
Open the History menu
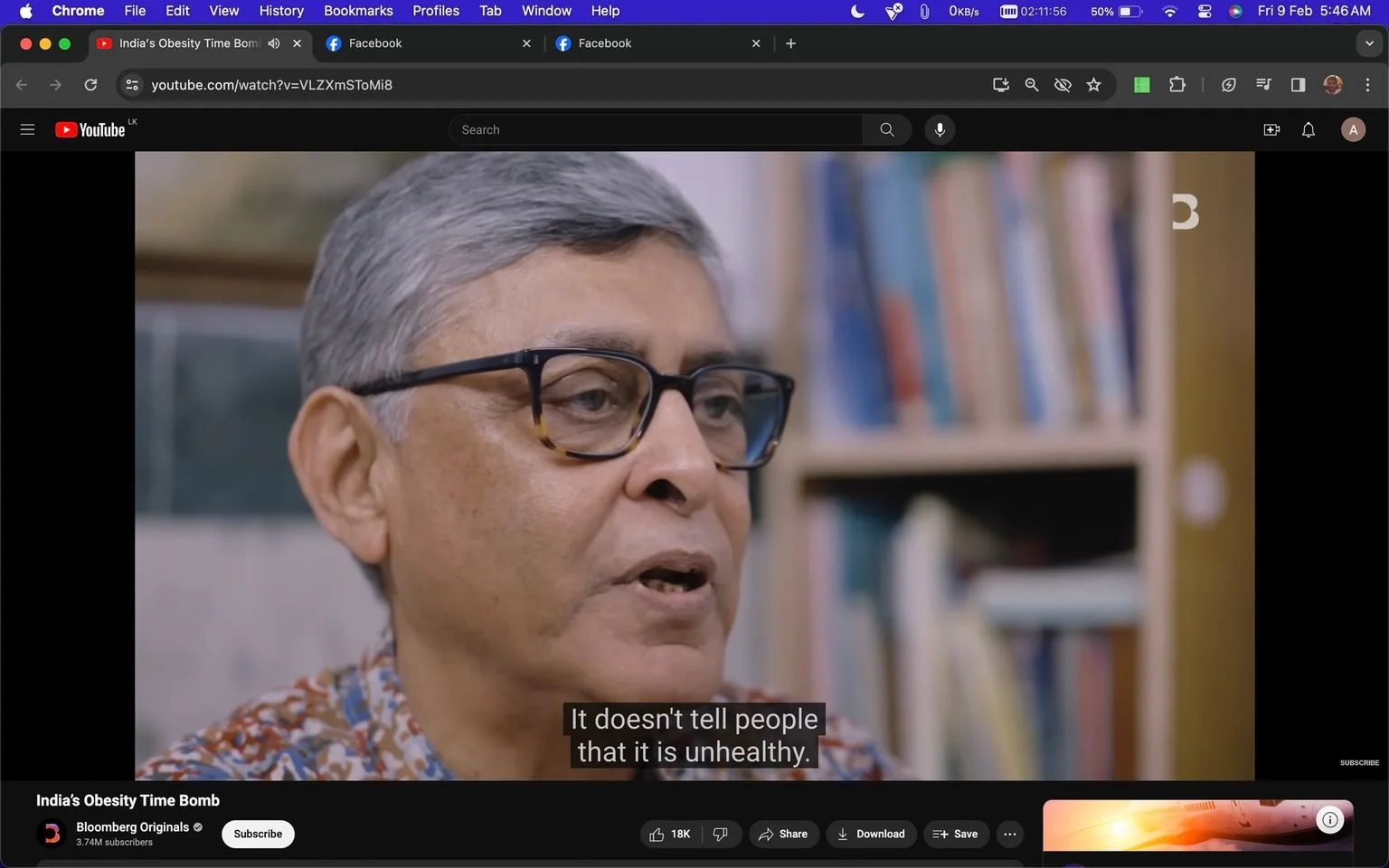pos(281,11)
